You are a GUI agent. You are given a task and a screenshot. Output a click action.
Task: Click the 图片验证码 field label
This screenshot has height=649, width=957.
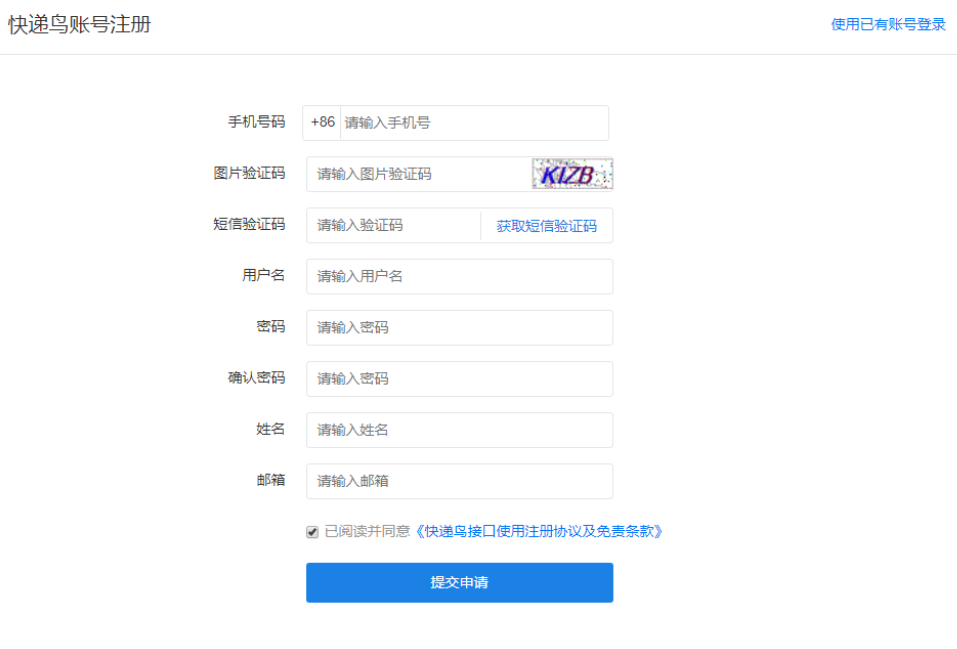(249, 173)
